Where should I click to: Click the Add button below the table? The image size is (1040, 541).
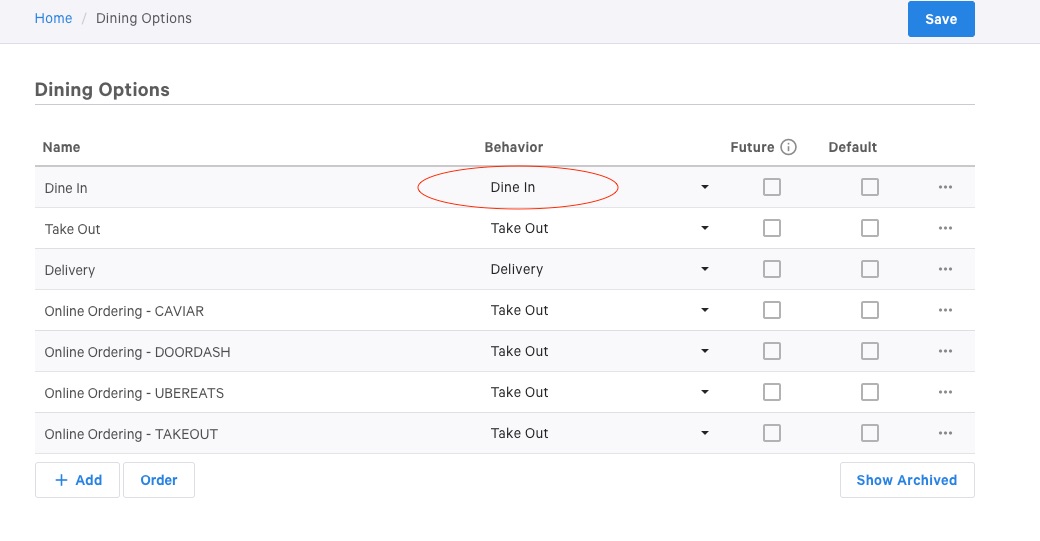click(77, 480)
